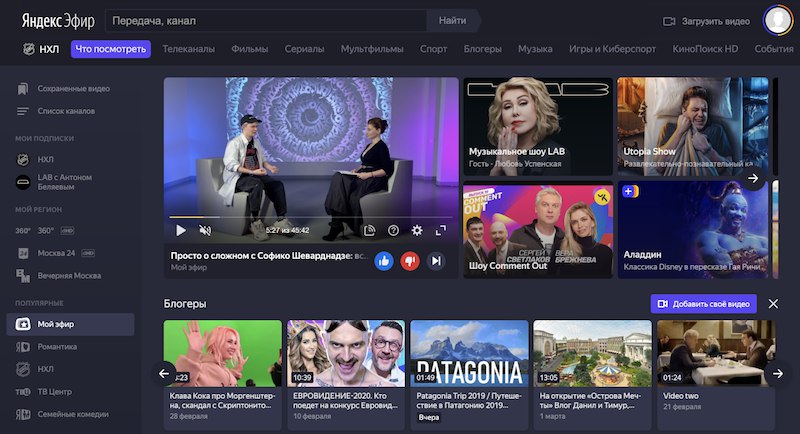Like the video with thumbs up
This screenshot has height=434, width=800.
tap(384, 261)
